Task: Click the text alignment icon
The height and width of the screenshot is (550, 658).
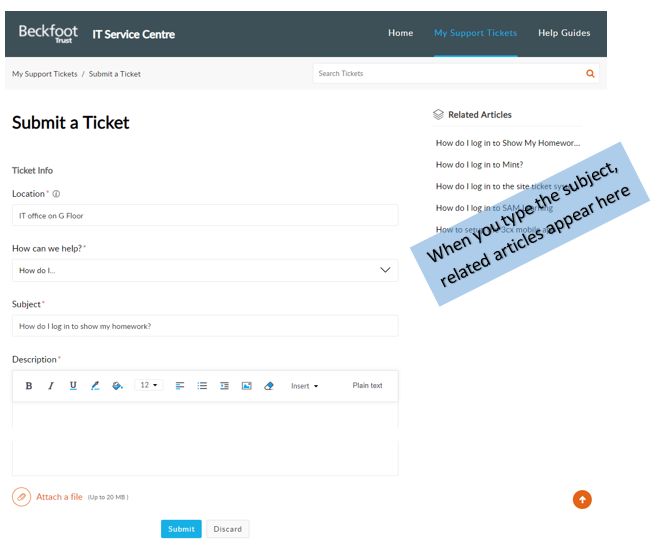Action: (180, 386)
